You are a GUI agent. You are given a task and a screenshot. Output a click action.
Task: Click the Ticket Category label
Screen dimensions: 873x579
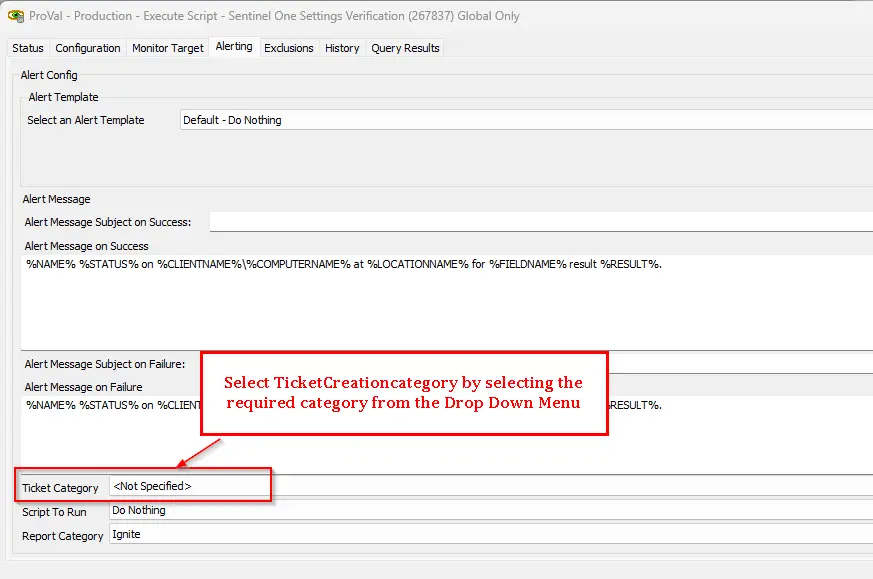coord(60,488)
